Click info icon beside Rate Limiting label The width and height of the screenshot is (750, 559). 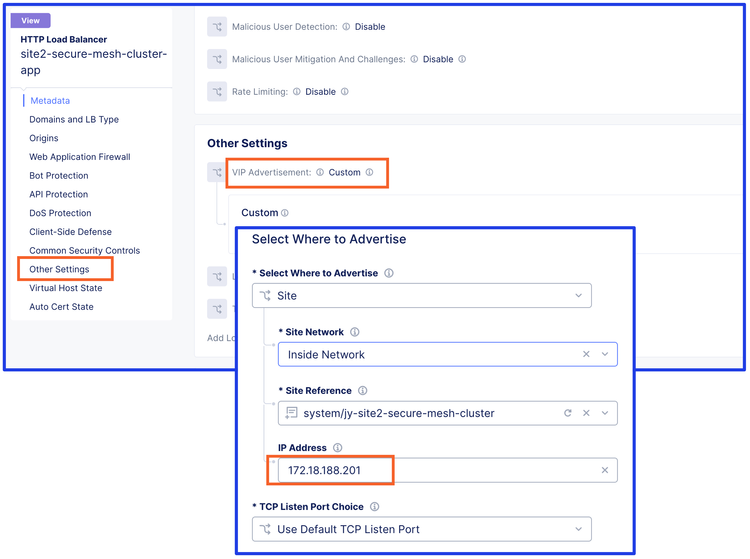297,92
